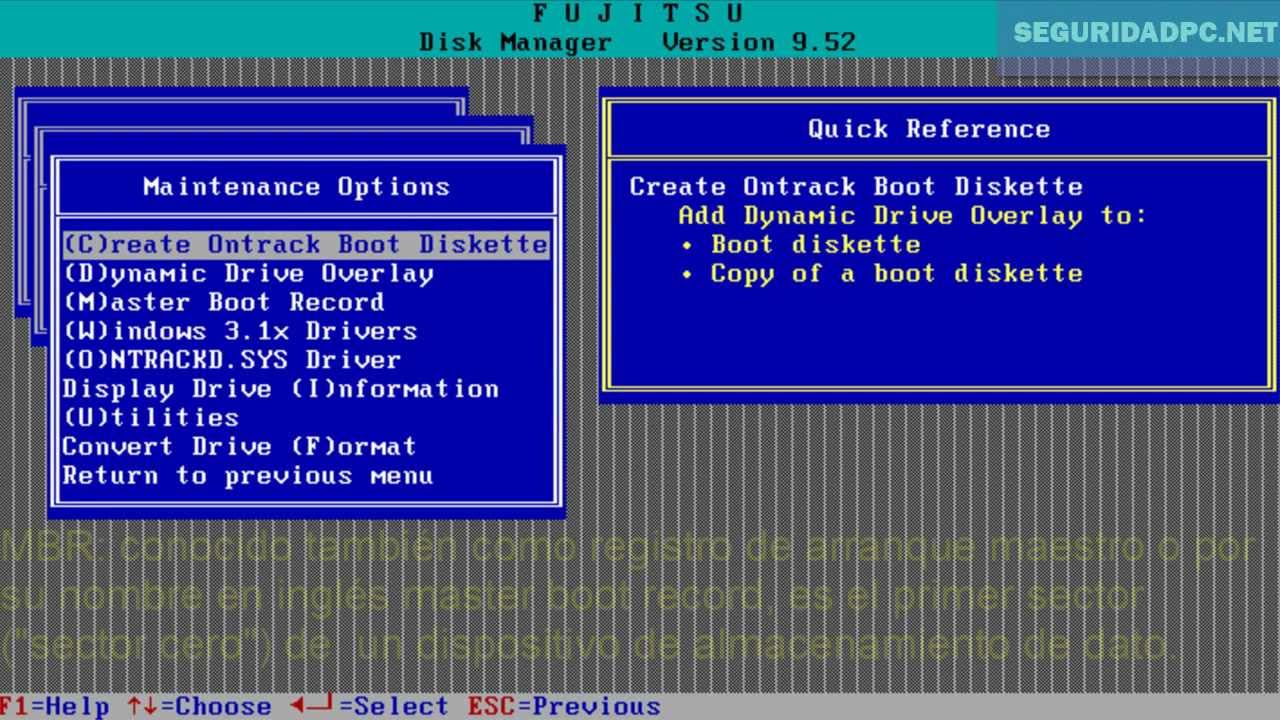Click Return to previous menu
This screenshot has width=1280, height=720.
click(x=248, y=476)
